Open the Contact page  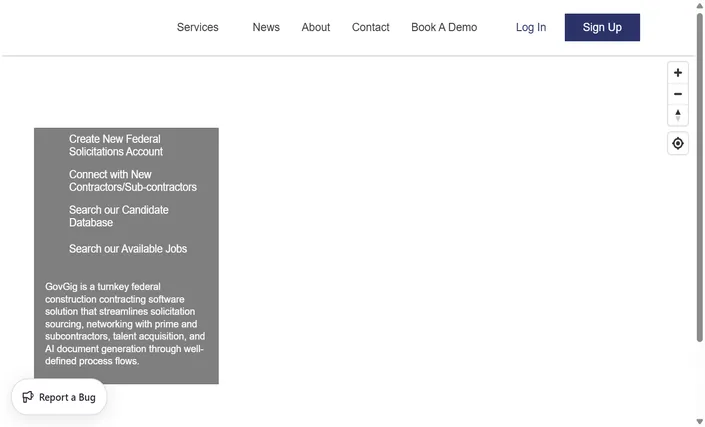click(370, 27)
